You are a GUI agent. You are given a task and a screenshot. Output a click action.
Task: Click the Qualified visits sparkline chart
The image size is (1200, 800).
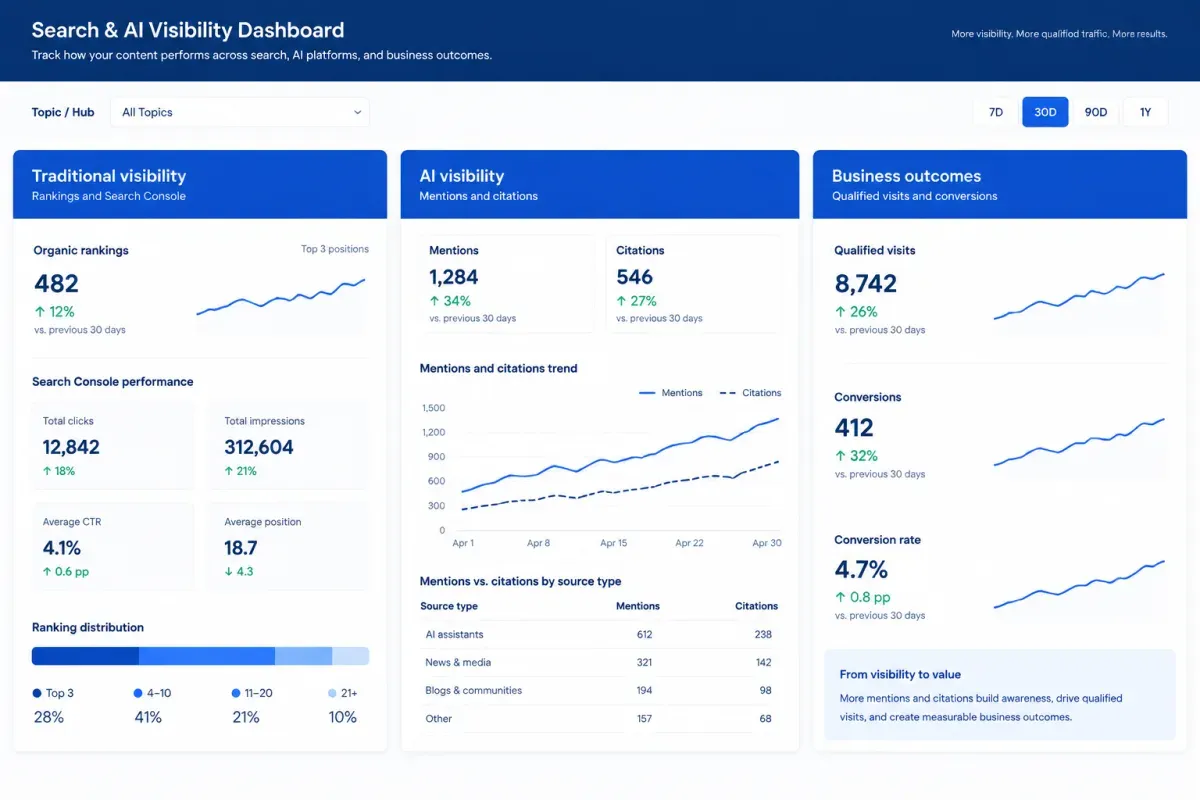(1079, 297)
